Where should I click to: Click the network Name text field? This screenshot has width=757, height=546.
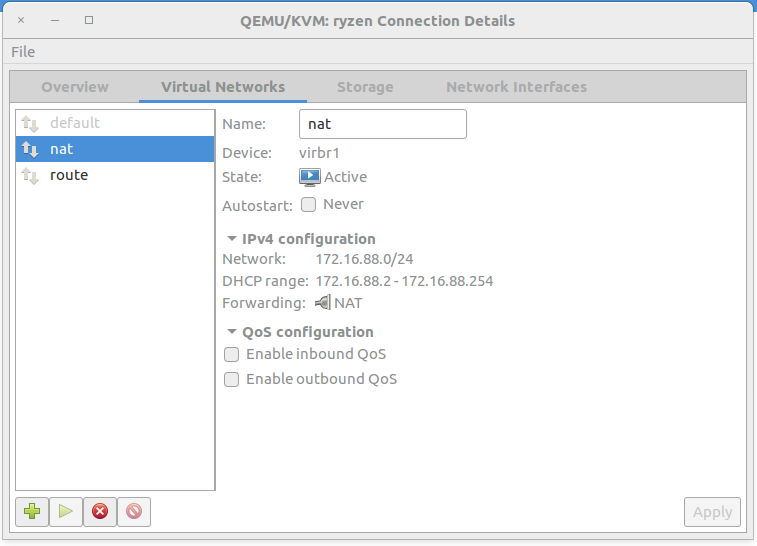382,124
